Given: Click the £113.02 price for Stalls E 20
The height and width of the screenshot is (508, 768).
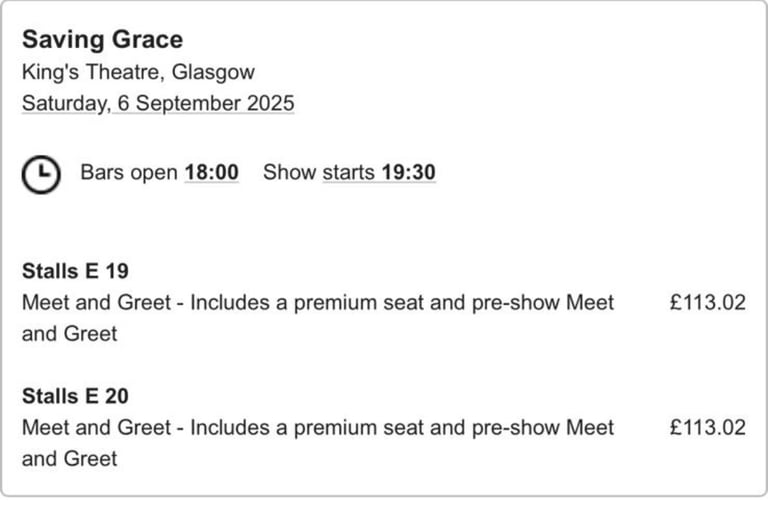Looking at the screenshot, I should (708, 427).
